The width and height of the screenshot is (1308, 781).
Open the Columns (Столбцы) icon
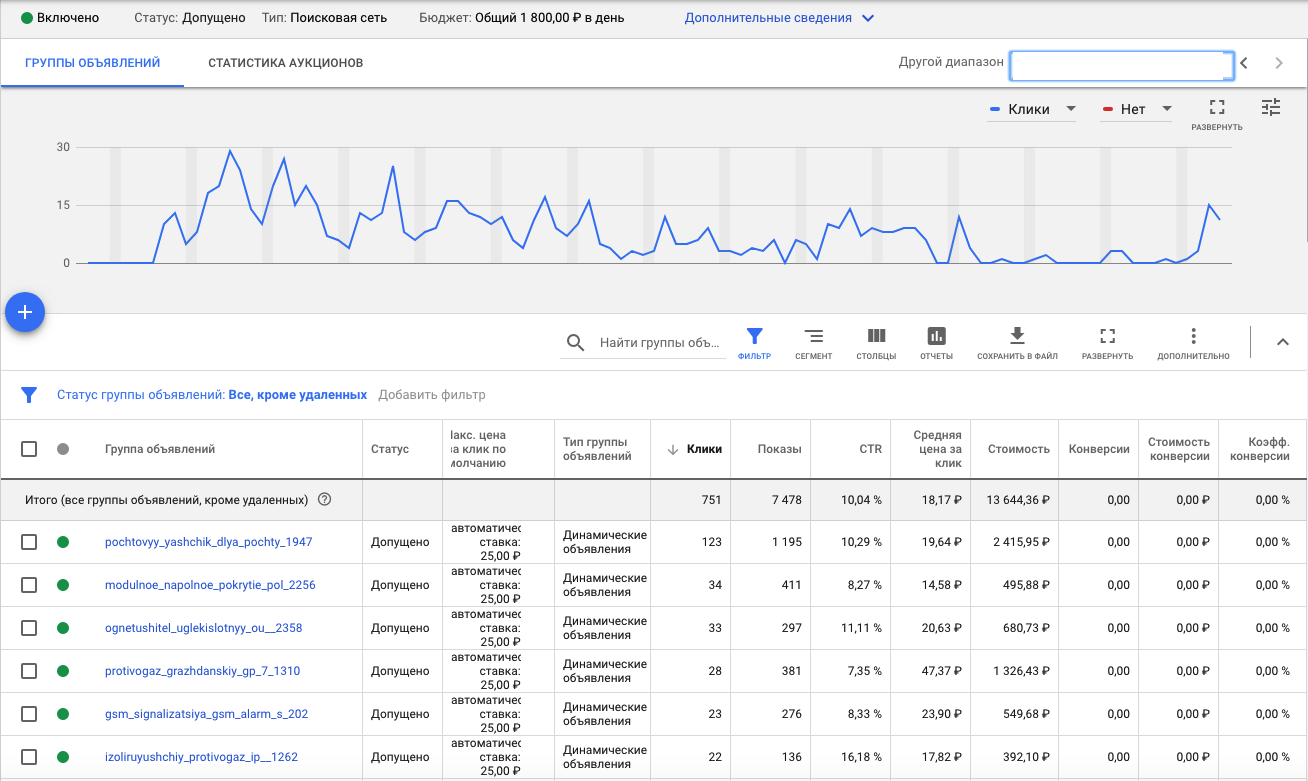click(x=876, y=336)
